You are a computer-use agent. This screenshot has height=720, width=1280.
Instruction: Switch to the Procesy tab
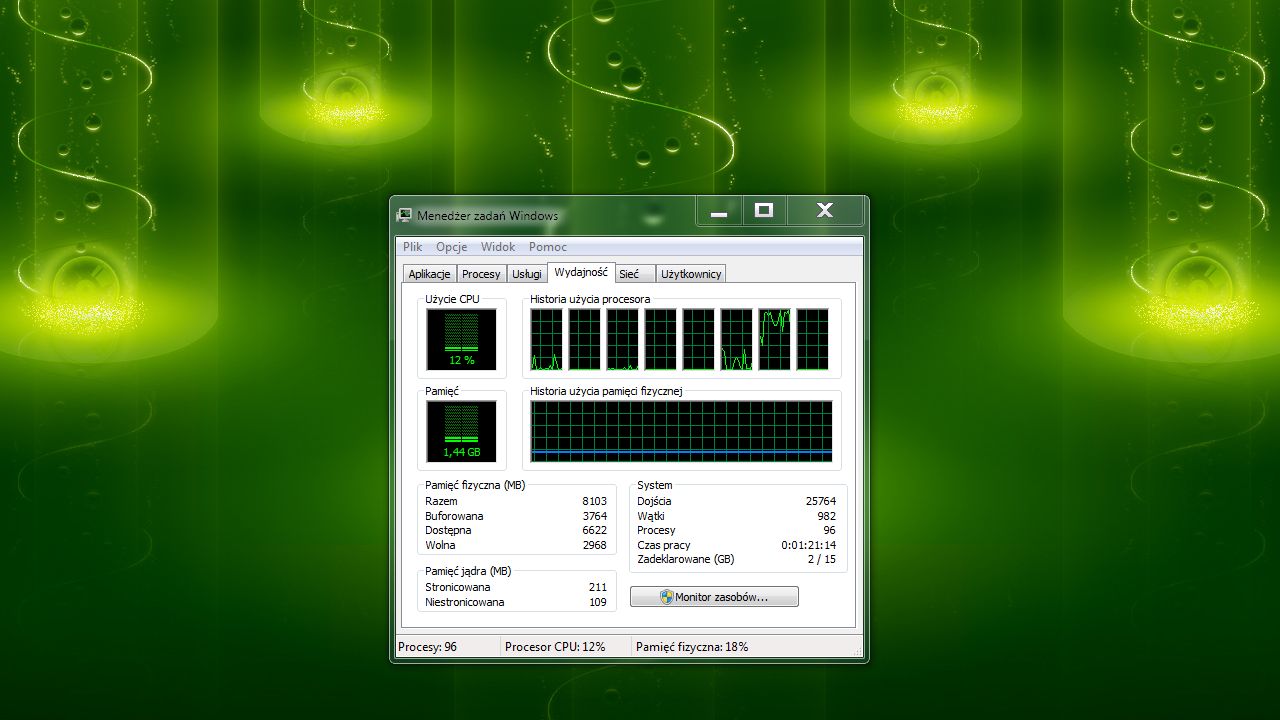pyautogui.click(x=481, y=274)
